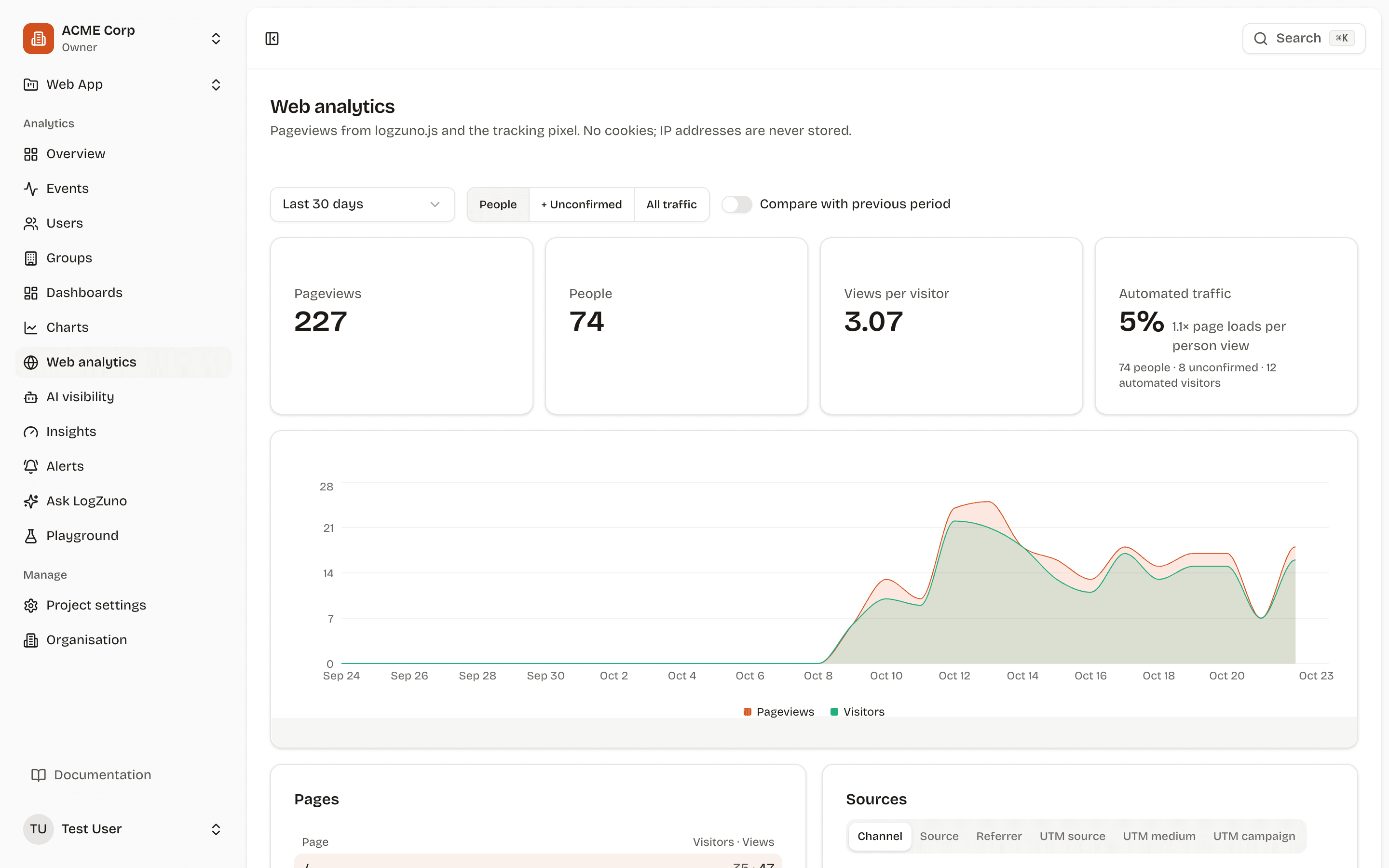Click the Charts line icon
The image size is (1389, 868).
click(31, 328)
